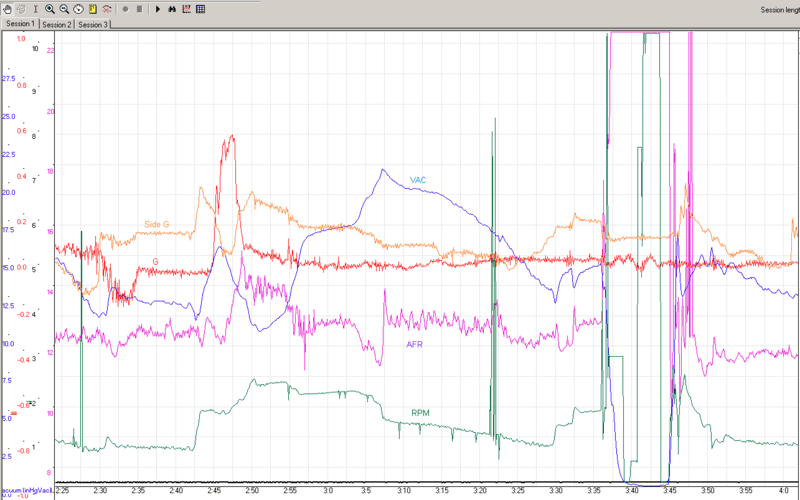Open the Session 3 tab
The height and width of the screenshot is (500, 800).
[x=93, y=24]
